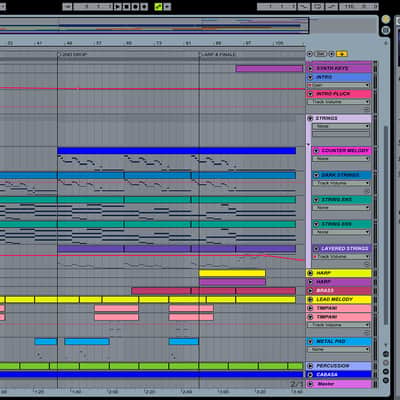Click the vertical track-list scrollbar

click(x=386, y=225)
